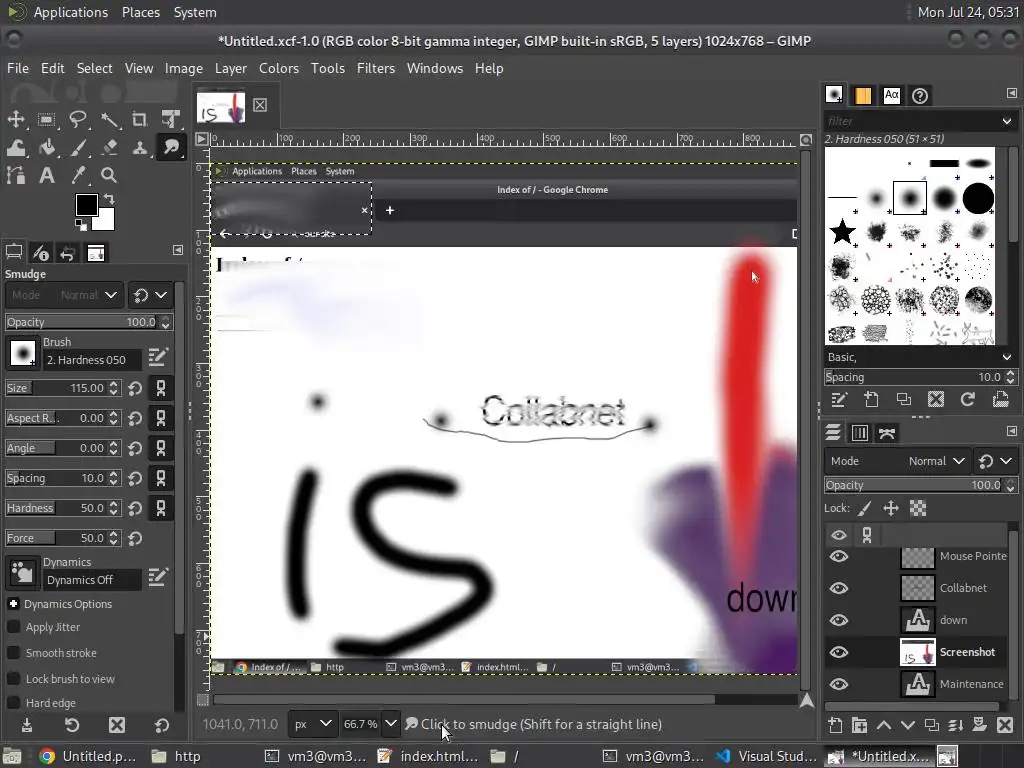Select the Smudge tool
Viewport: 1024px width, 768px height.
[171, 148]
